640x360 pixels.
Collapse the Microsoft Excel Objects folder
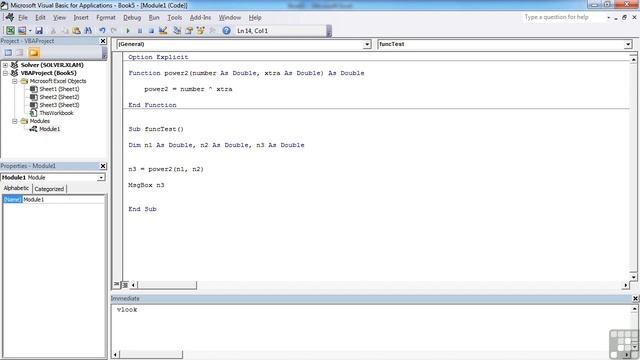(14, 81)
